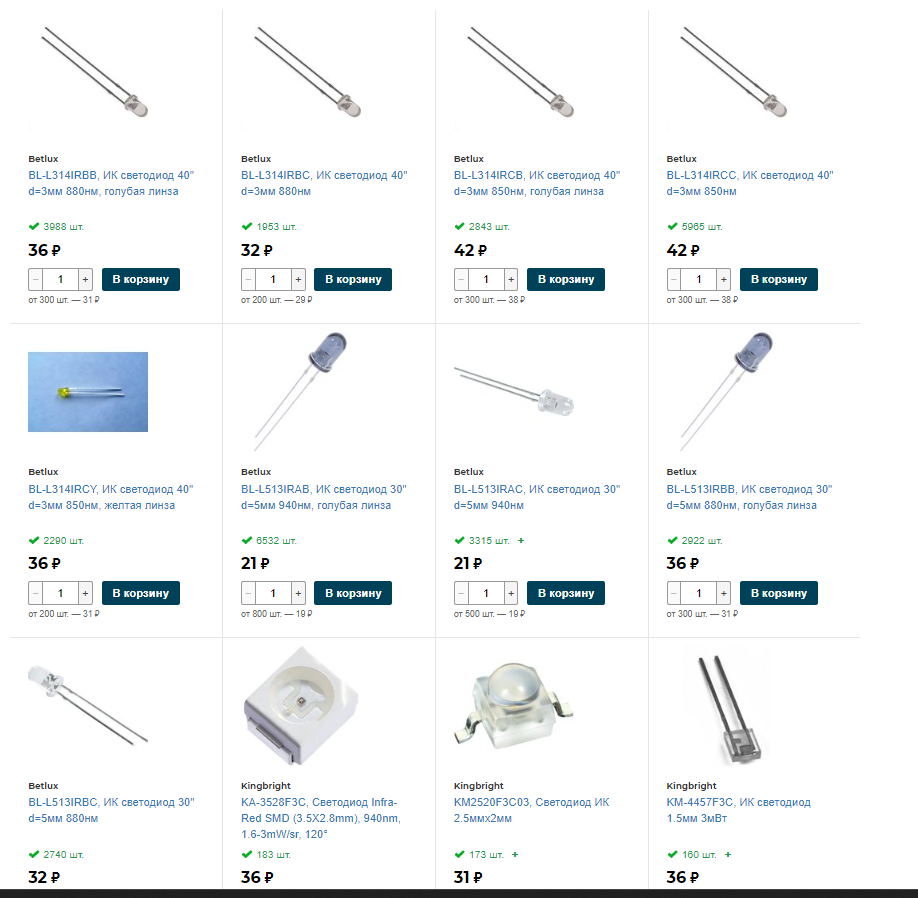Image resolution: width=918 pixels, height=898 pixels.
Task: Click green plus icon next to 160 шт.
Action: 728,854
